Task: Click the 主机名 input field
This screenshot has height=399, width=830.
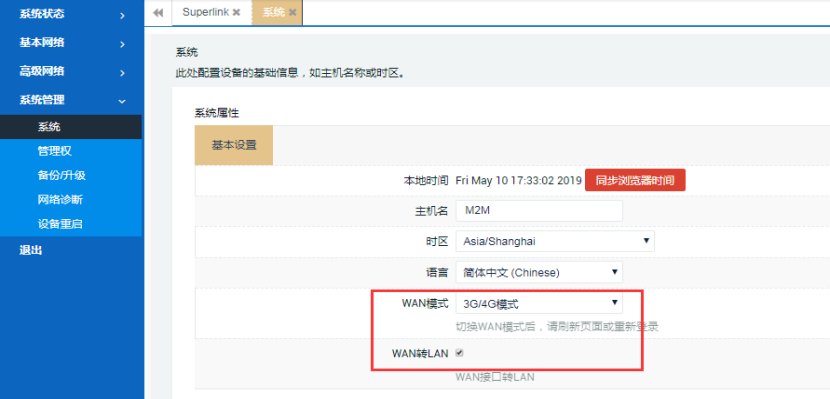Action: coord(539,211)
